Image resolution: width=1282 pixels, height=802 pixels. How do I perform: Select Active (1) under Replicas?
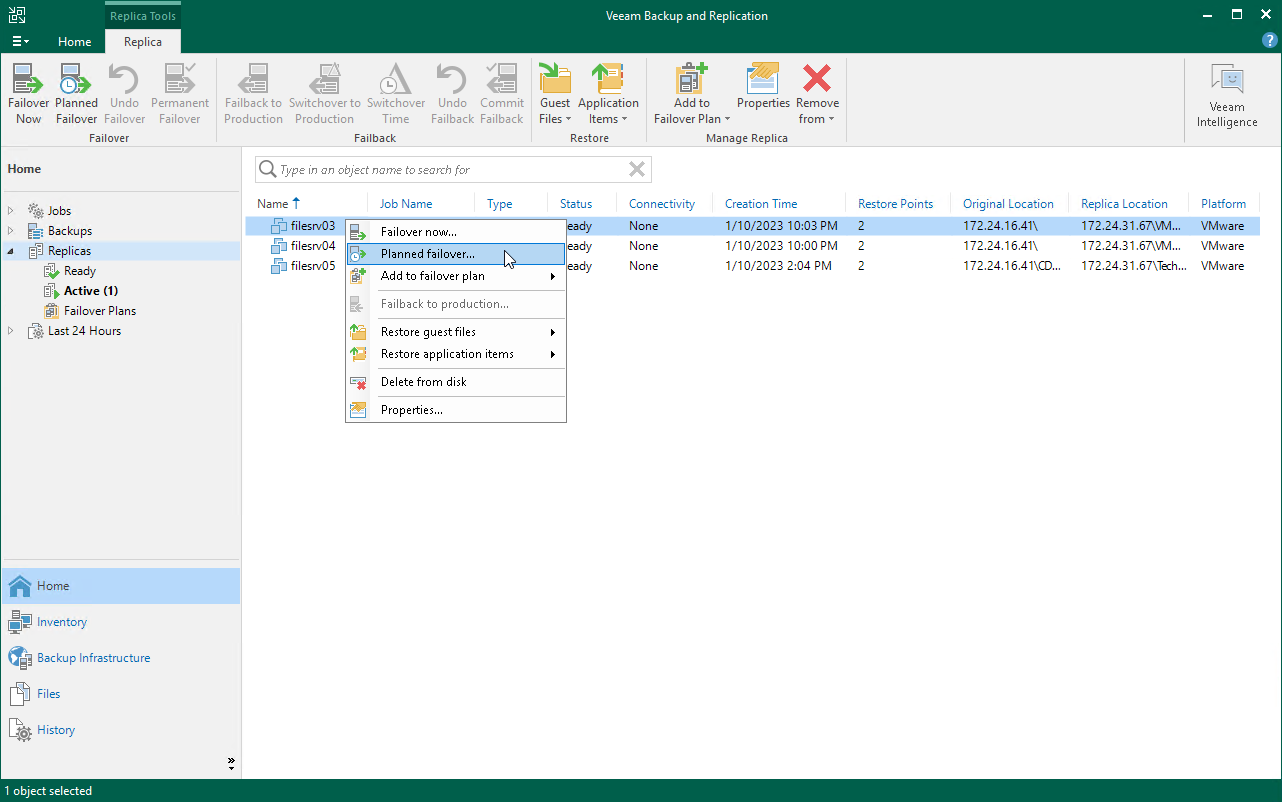pyautogui.click(x=91, y=291)
